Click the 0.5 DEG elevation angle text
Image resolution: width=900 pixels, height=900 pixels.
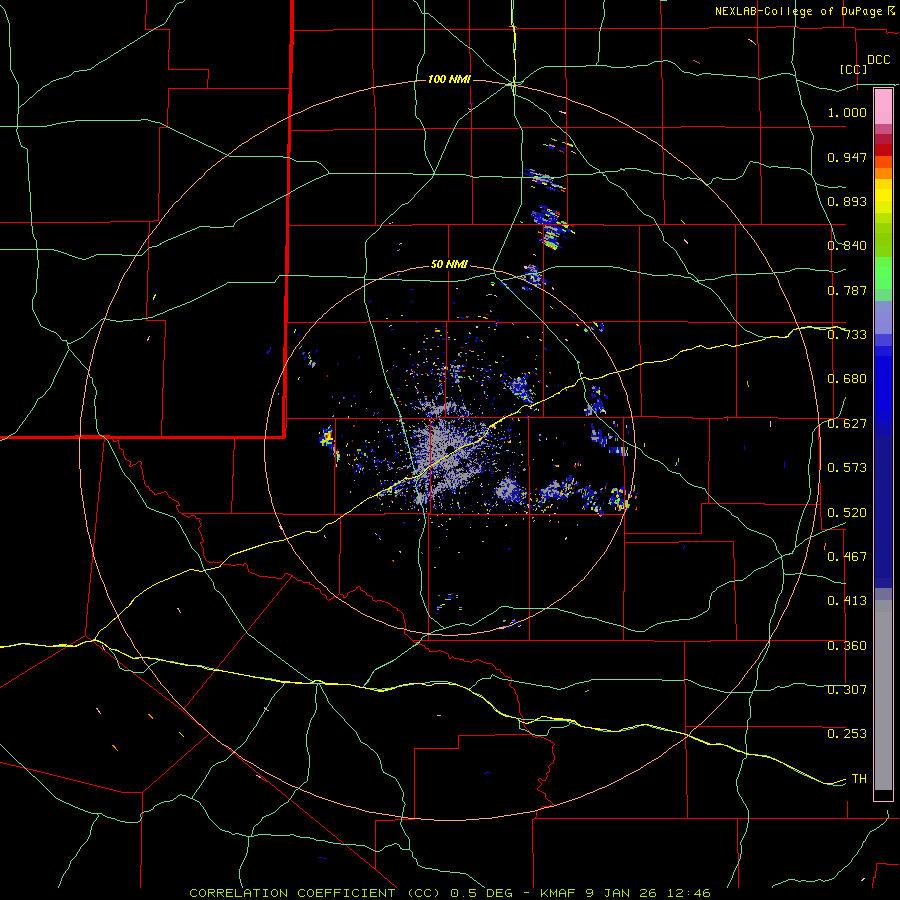tap(481, 893)
